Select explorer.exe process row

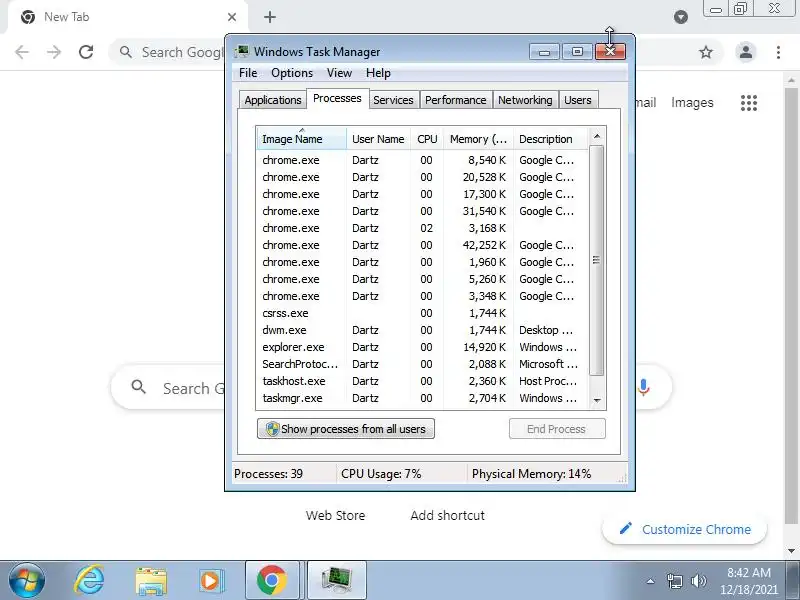point(422,347)
